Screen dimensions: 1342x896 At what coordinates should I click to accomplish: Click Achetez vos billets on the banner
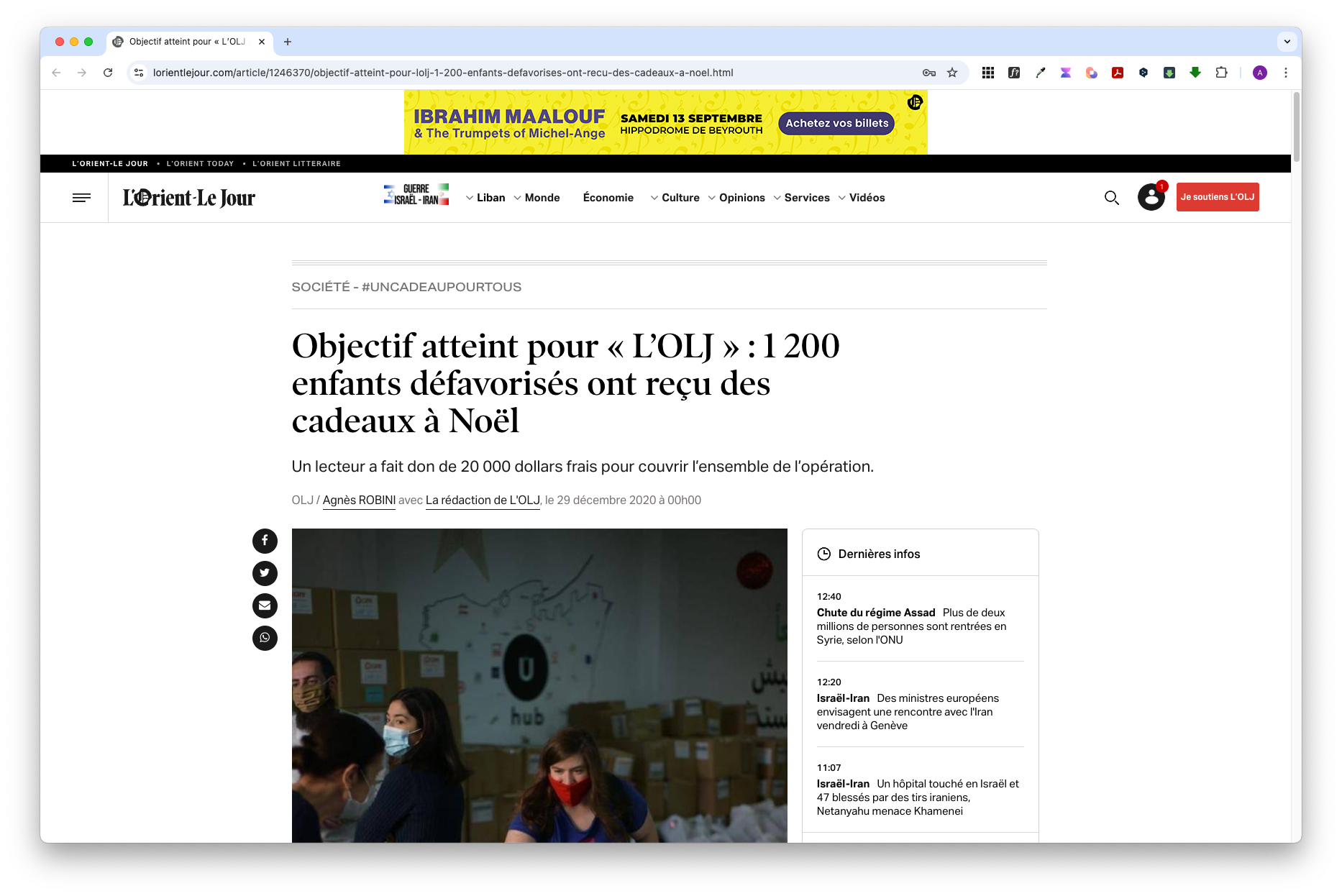[835, 123]
